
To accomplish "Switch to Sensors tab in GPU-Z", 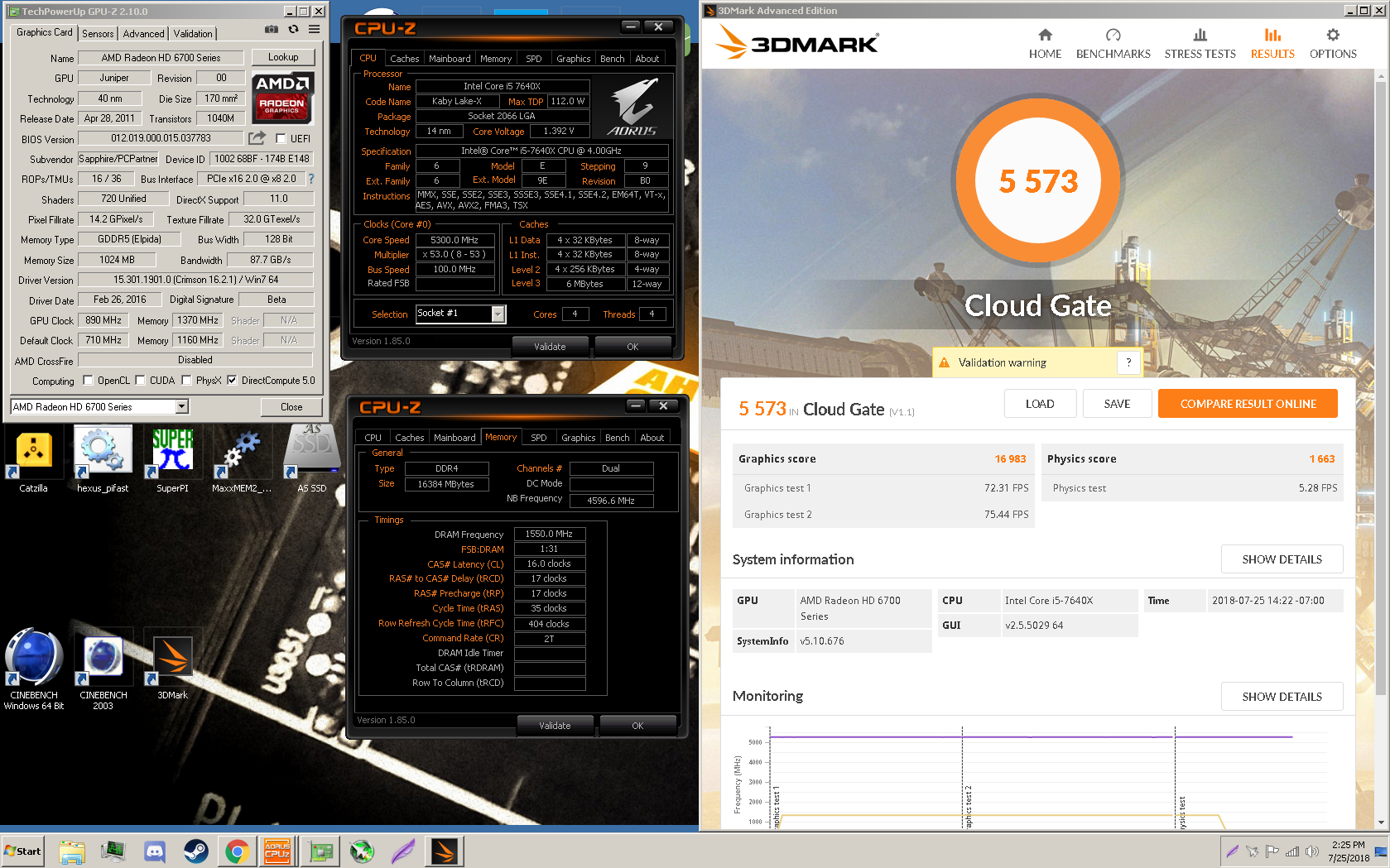I will (x=98, y=34).
